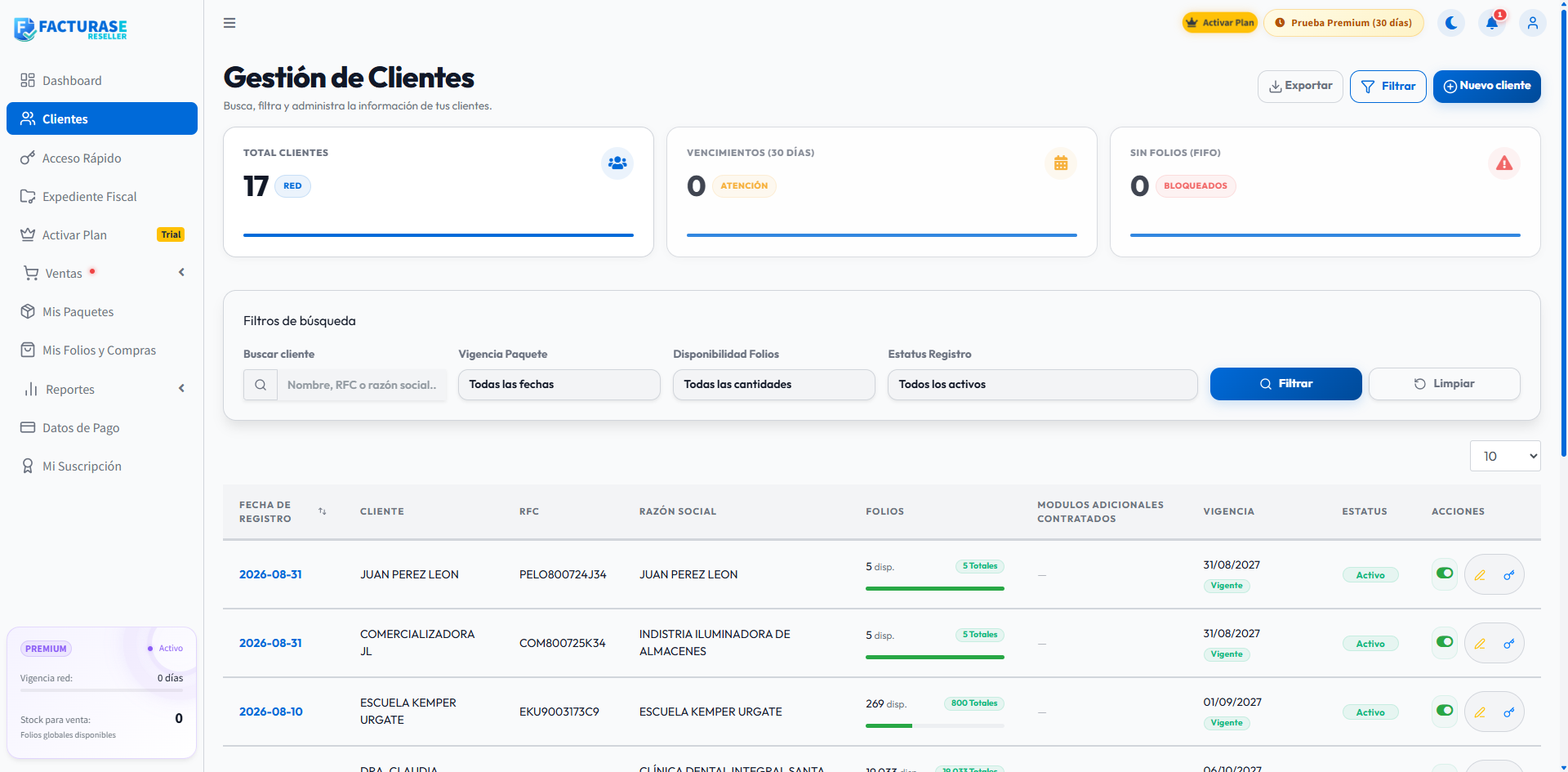Click the Exportar button
The image size is (1568, 772).
pyautogui.click(x=1300, y=87)
